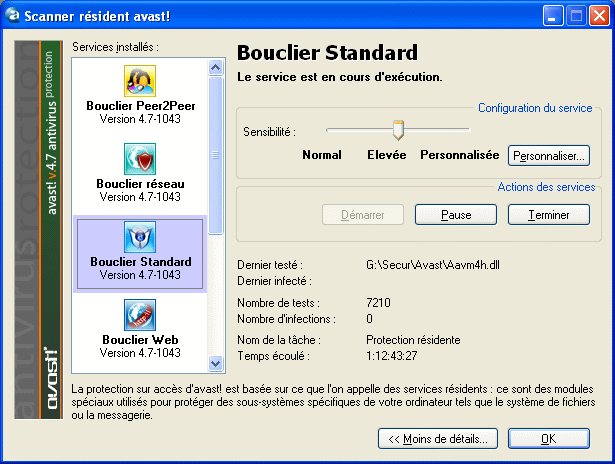Click the disabled Démarrer button
The height and width of the screenshot is (464, 615).
(363, 215)
